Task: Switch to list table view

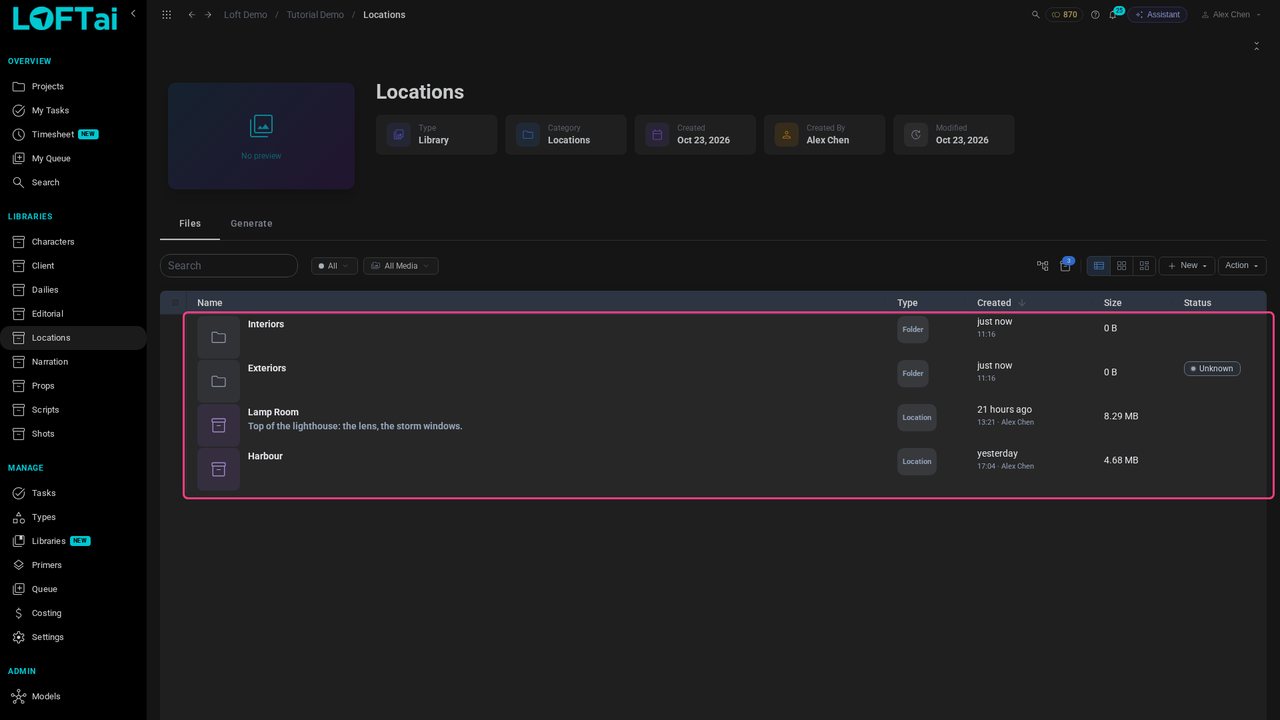Action: 1099,266
